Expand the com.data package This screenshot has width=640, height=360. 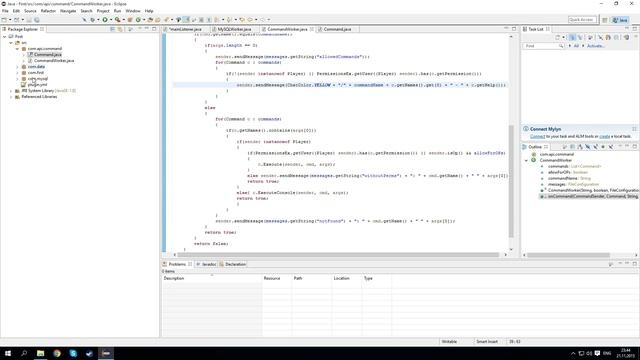click(x=18, y=67)
